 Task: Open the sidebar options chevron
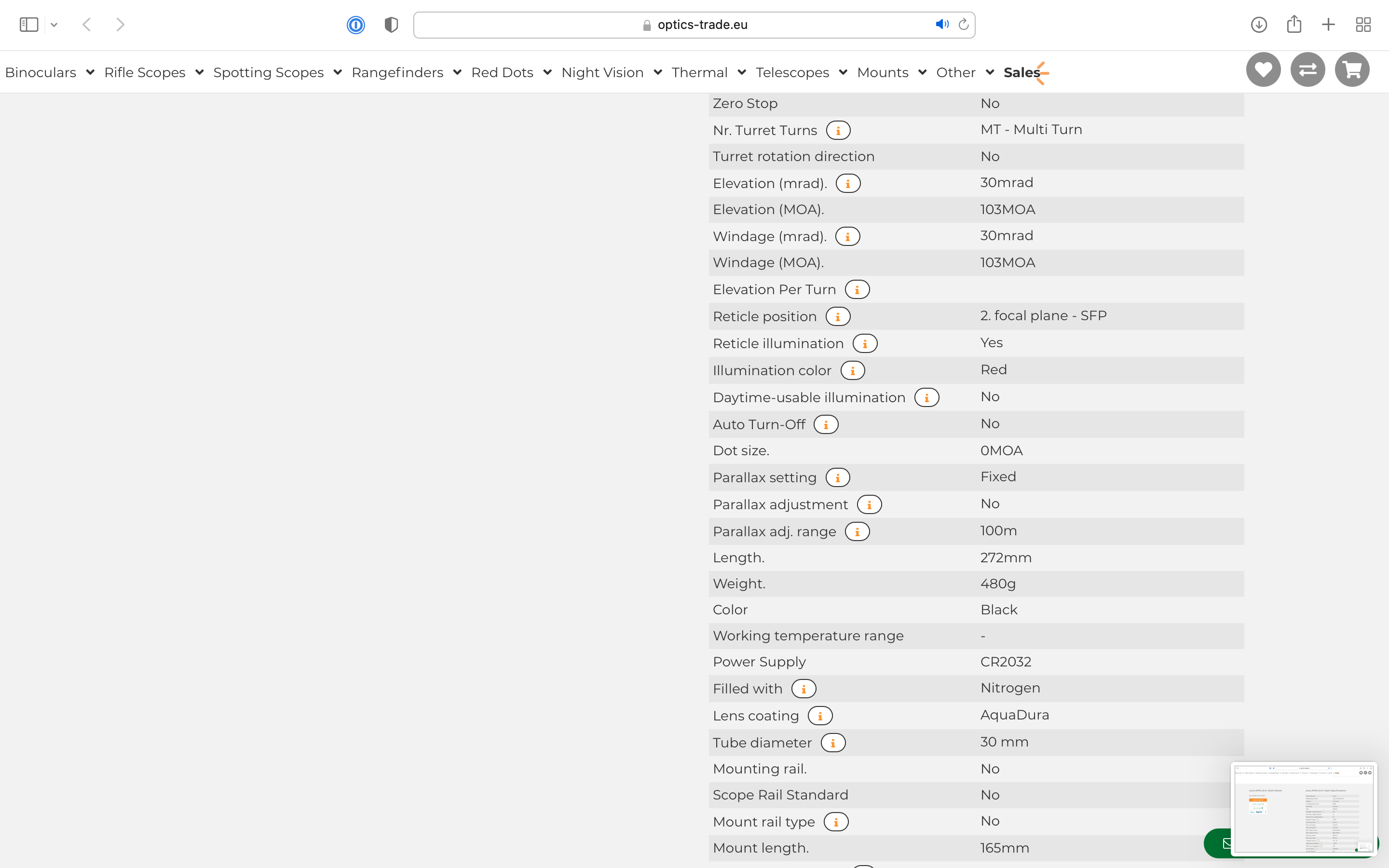(x=54, y=25)
